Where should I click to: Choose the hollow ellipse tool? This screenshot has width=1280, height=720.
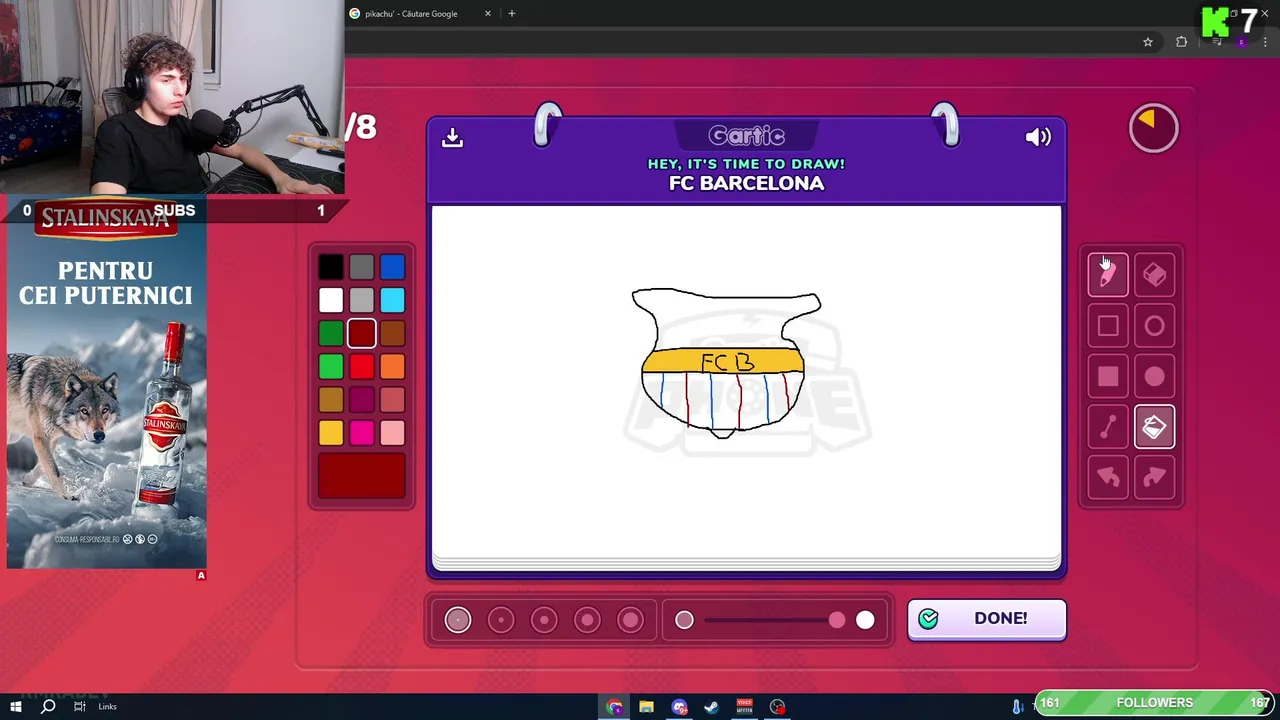pos(1155,326)
